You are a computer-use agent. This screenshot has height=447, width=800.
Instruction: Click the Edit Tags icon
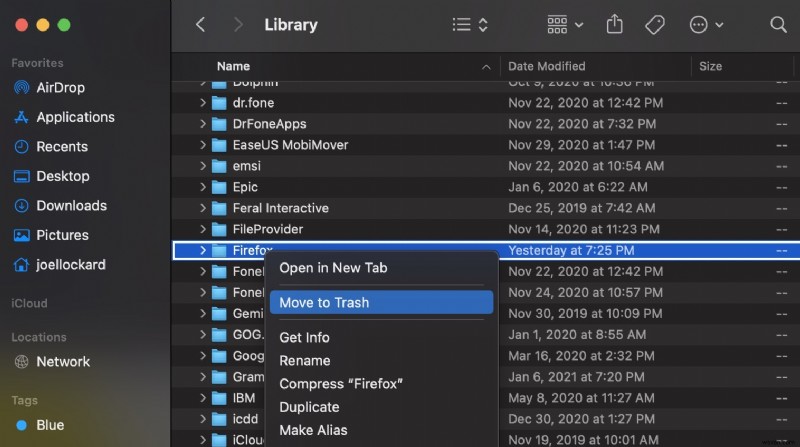[x=655, y=25]
